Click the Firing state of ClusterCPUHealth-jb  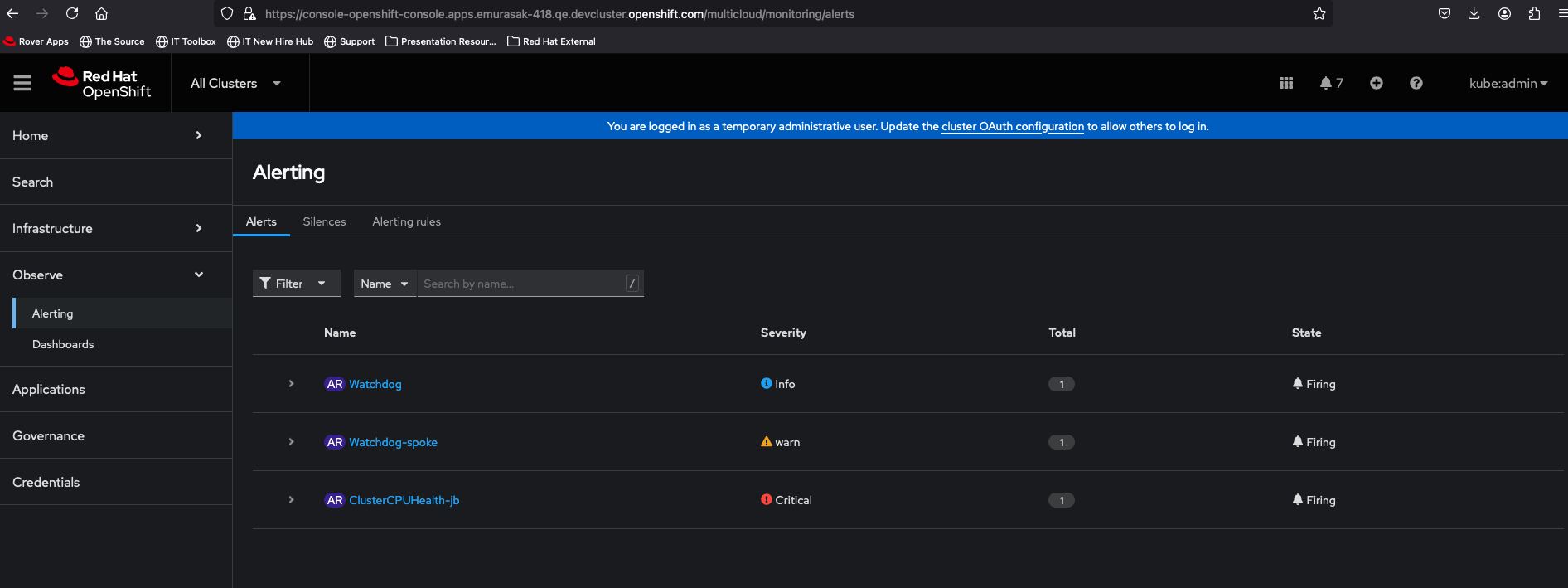pyautogui.click(x=1314, y=500)
